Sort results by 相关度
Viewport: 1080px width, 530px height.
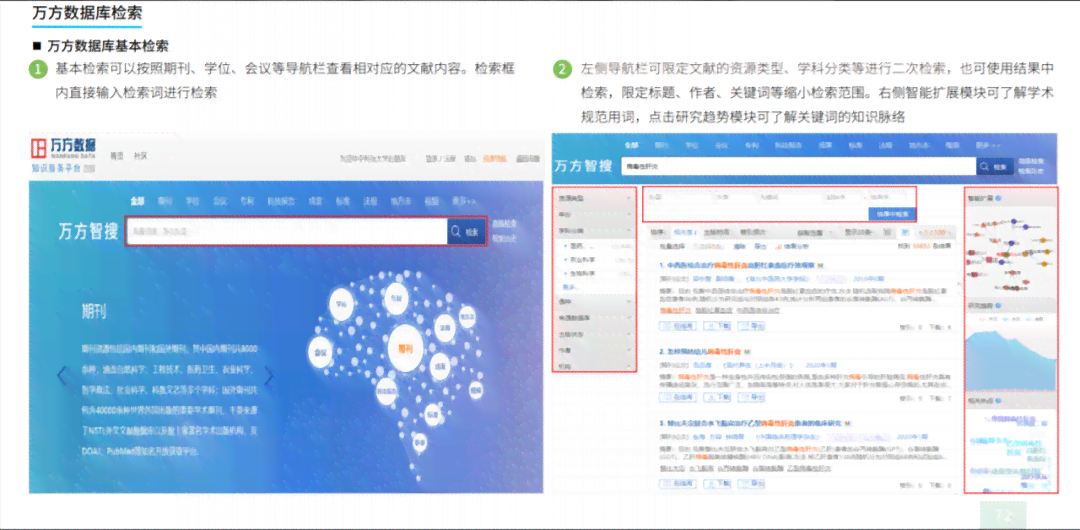pos(685,232)
